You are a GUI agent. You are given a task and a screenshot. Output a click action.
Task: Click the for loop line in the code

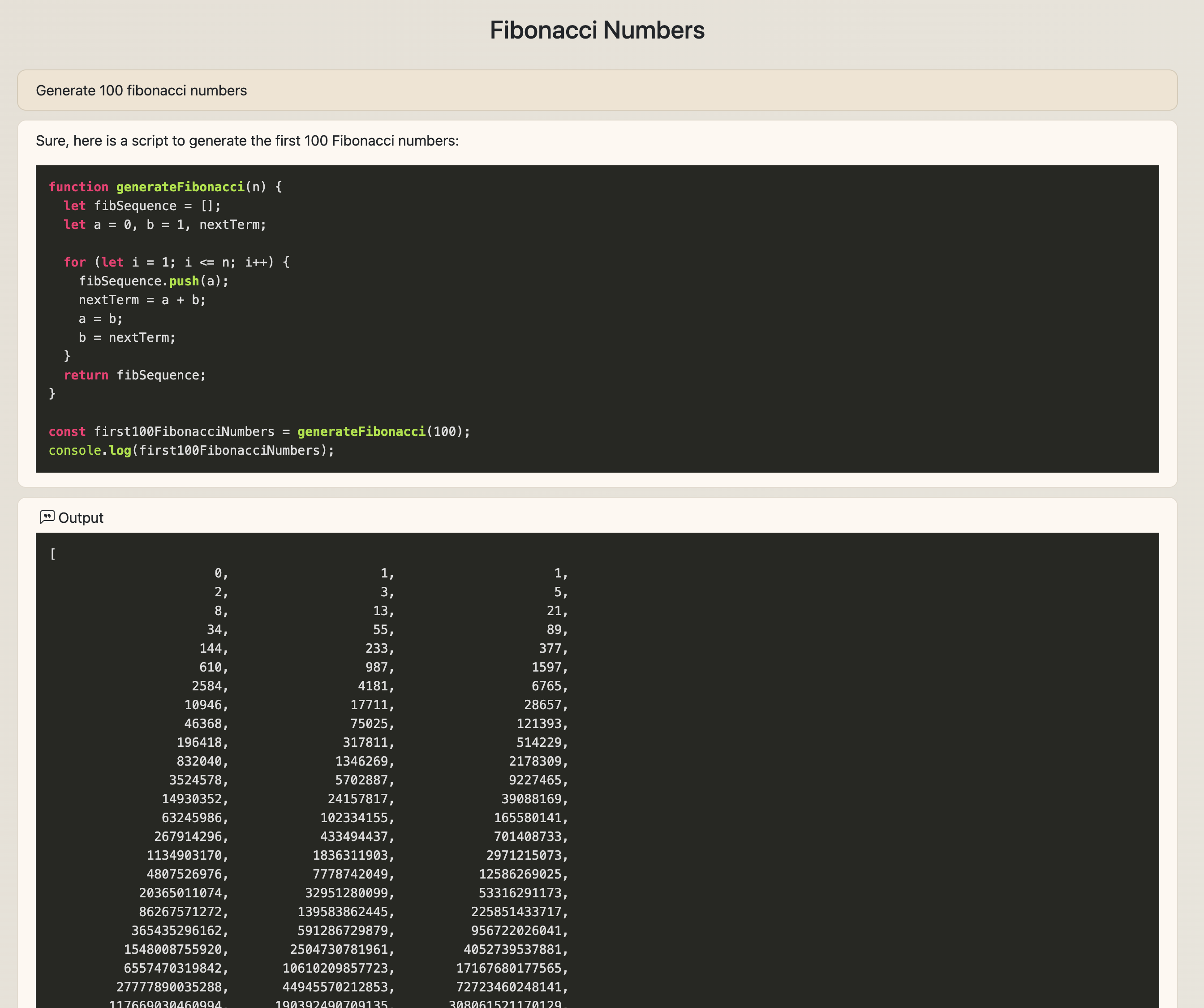coord(176,262)
